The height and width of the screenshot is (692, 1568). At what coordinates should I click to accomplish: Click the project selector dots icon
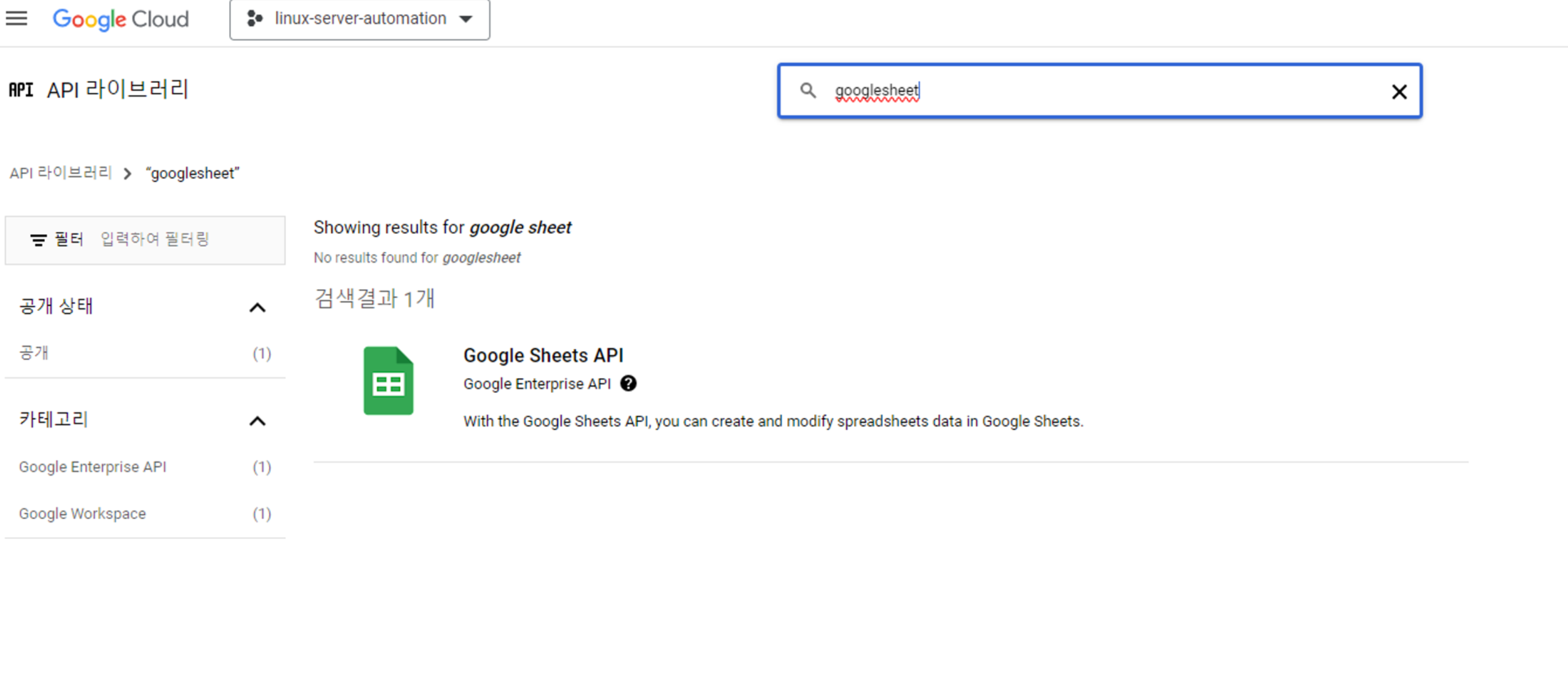254,19
